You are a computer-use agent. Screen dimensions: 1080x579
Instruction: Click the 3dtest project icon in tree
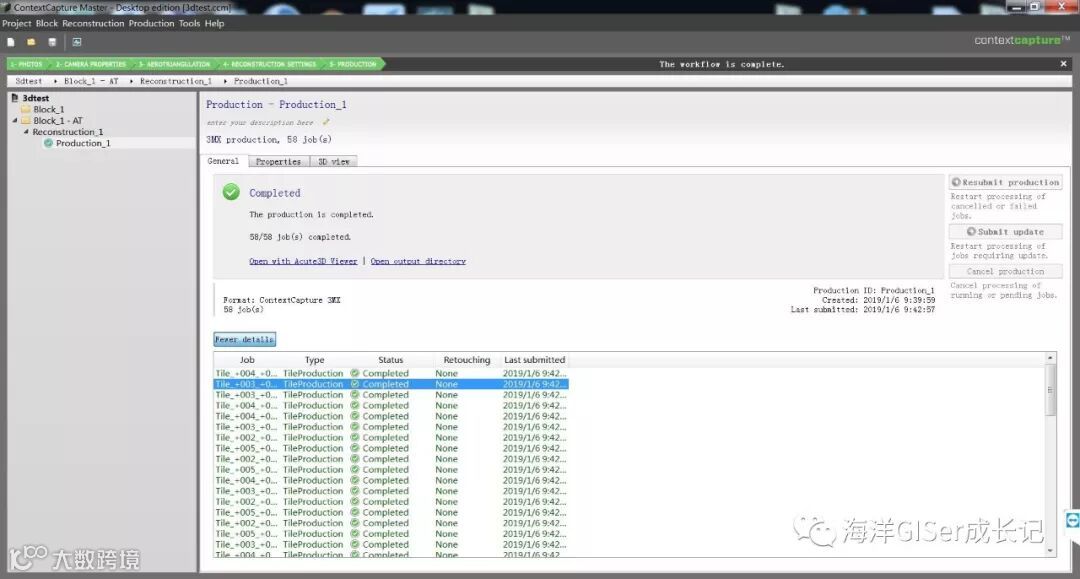14,98
